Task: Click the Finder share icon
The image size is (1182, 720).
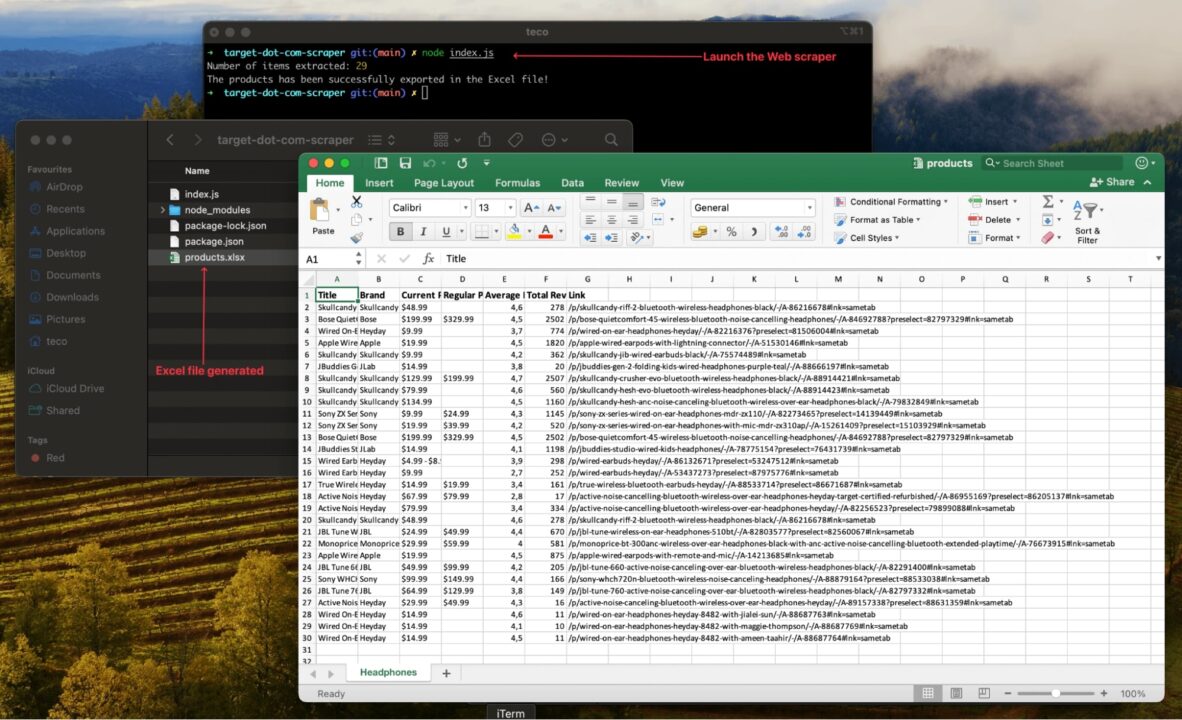Action: point(485,139)
